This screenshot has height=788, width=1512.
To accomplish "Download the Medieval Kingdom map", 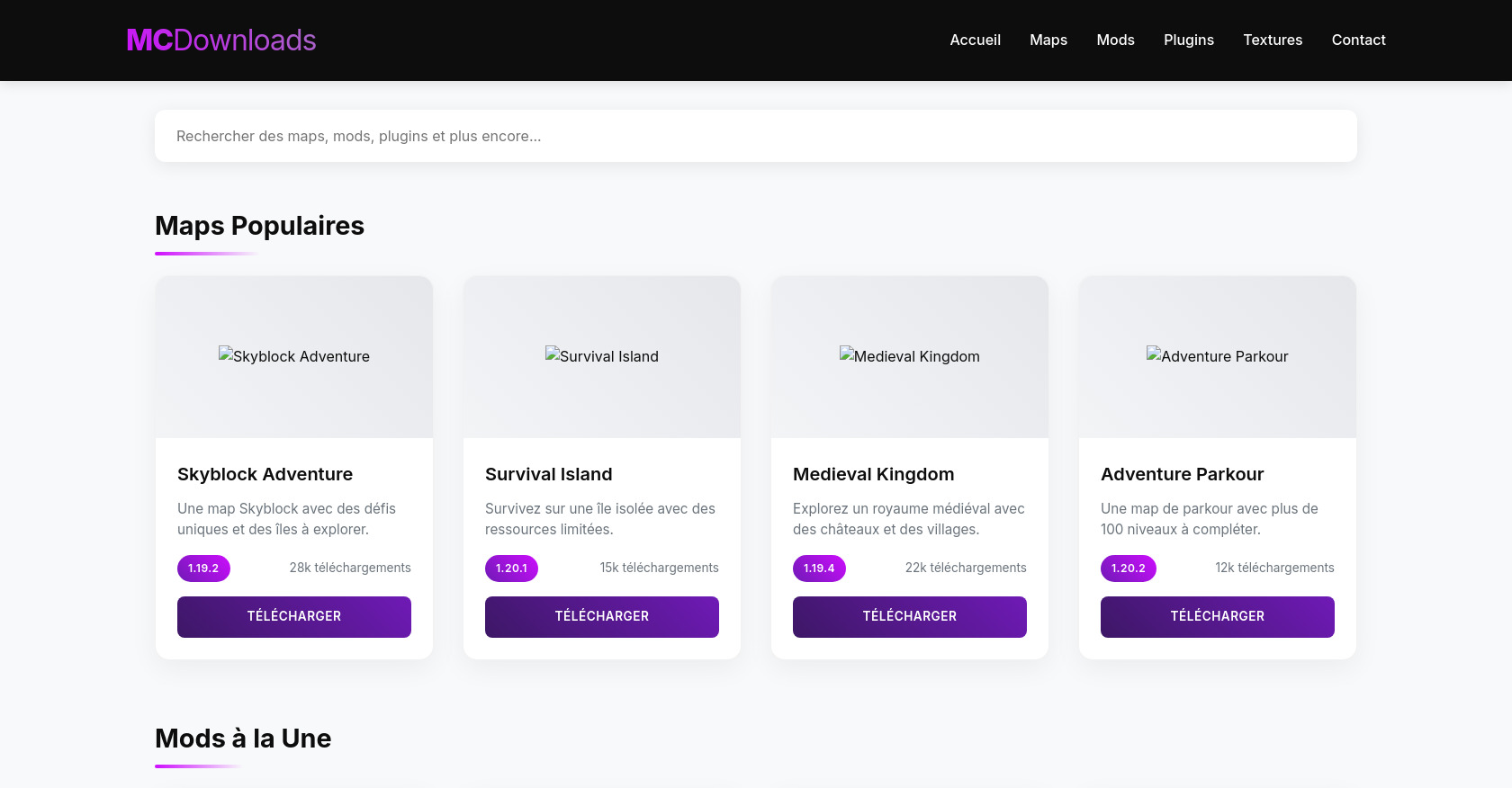I will click(910, 617).
